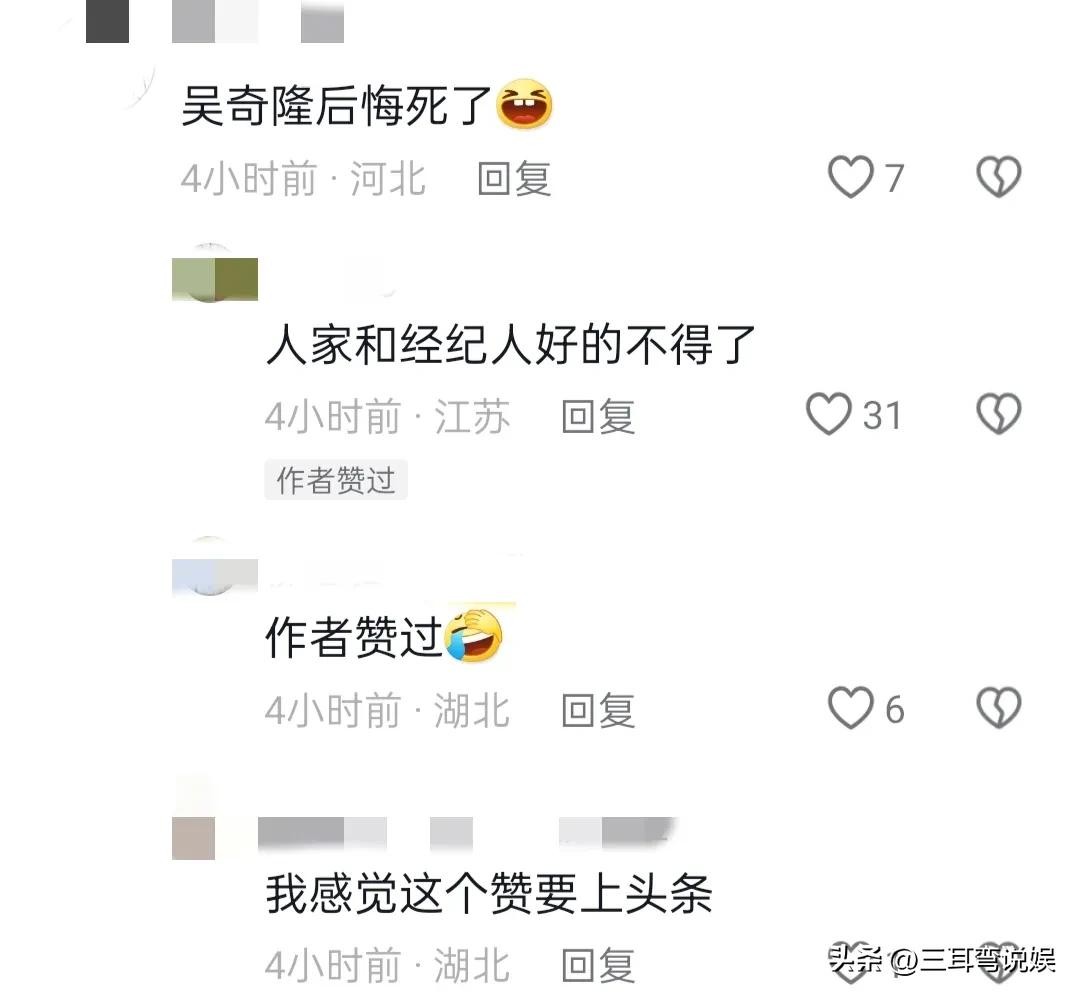Select comment text 我感觉这个赞要上头条
1080x998 pixels.
click(489, 894)
